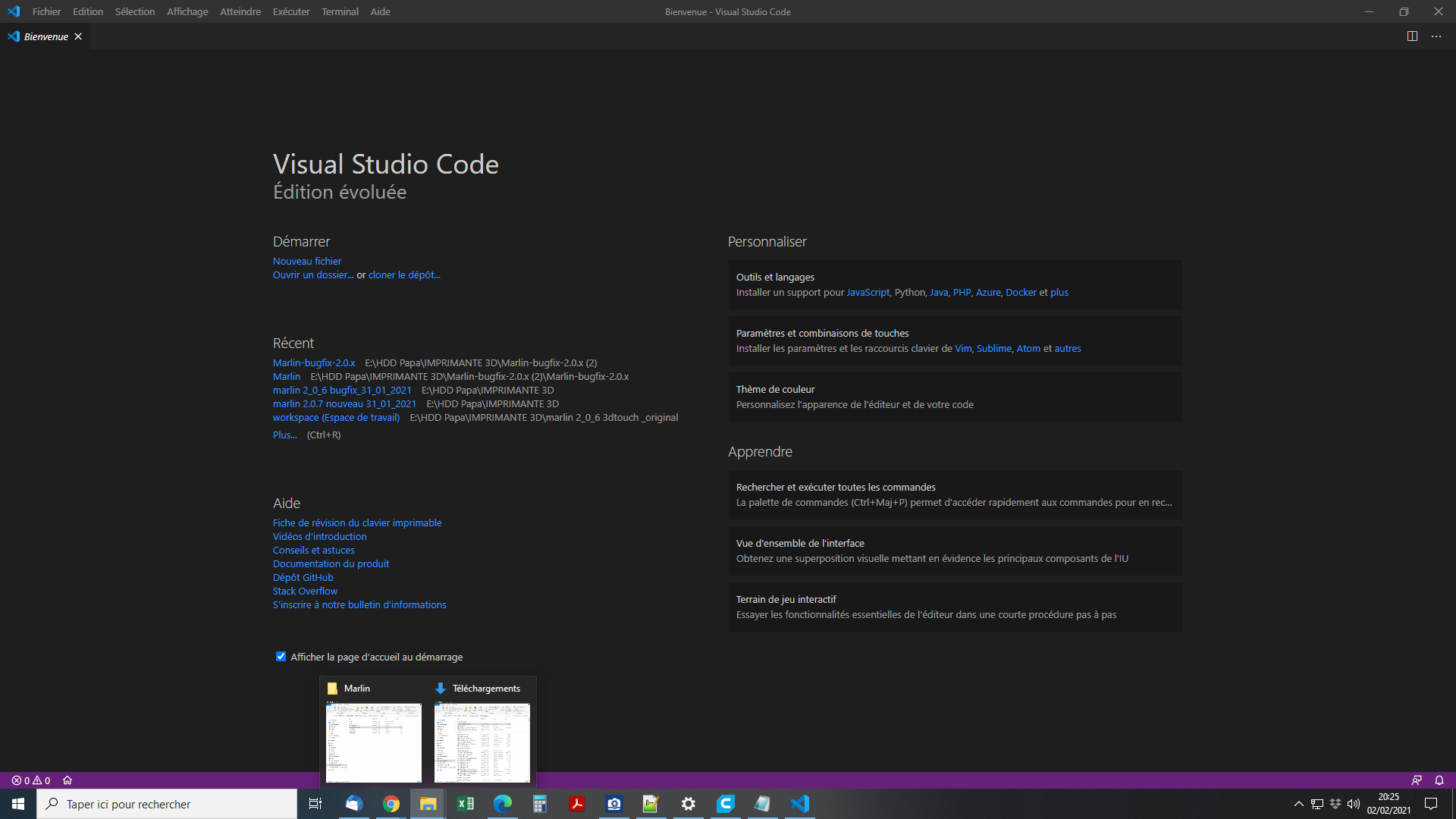The height and width of the screenshot is (819, 1456).
Task: Select the Téléchargements window thumbnail
Action: (482, 742)
